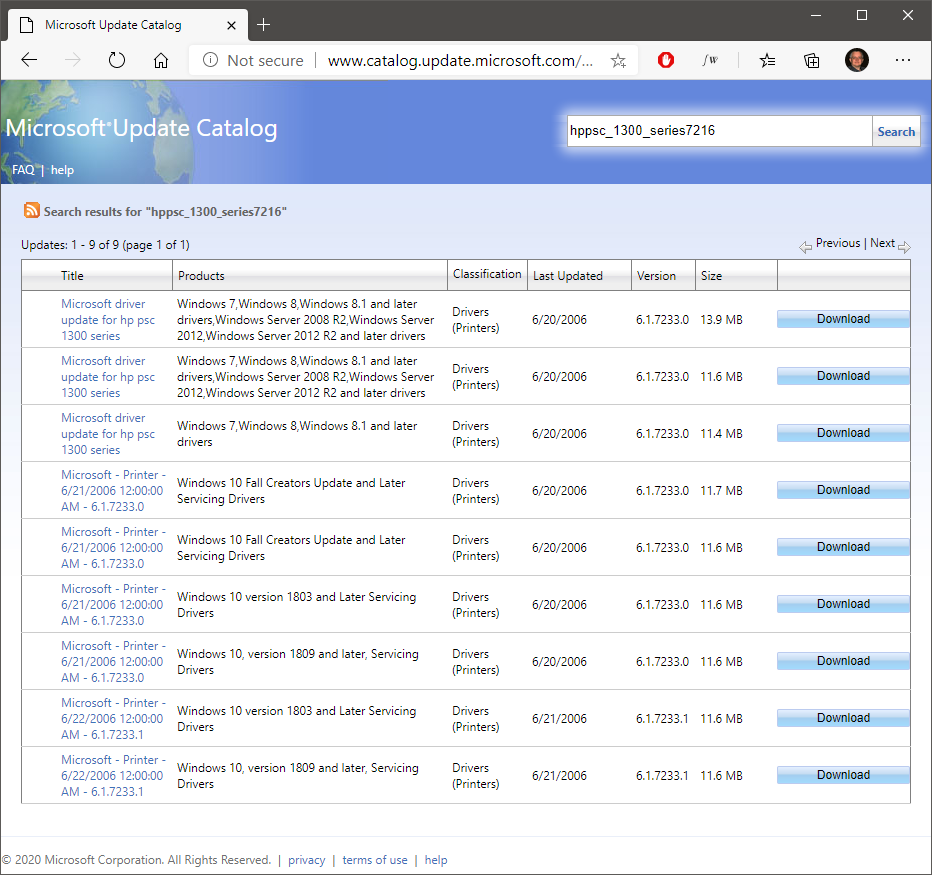Sort by the Classification column header
Viewport: 932px width, 875px height.
(x=487, y=274)
